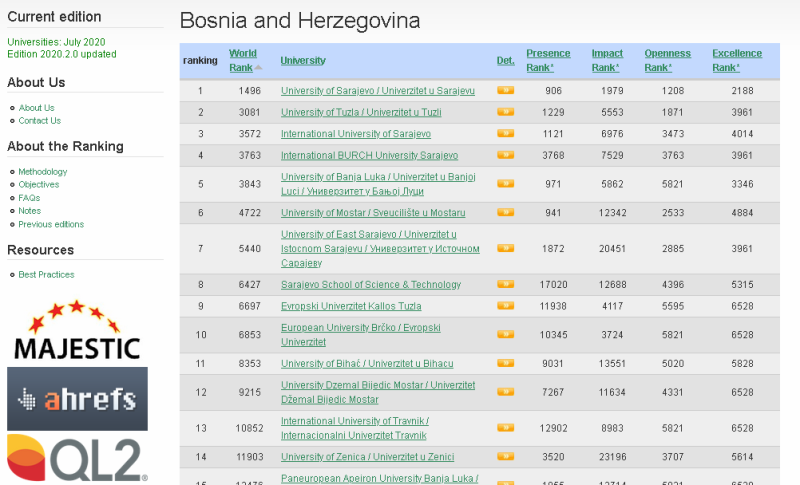800x485 pixels.
Task: Open details icon for International University of Sarajevo
Action: pyautogui.click(x=505, y=133)
